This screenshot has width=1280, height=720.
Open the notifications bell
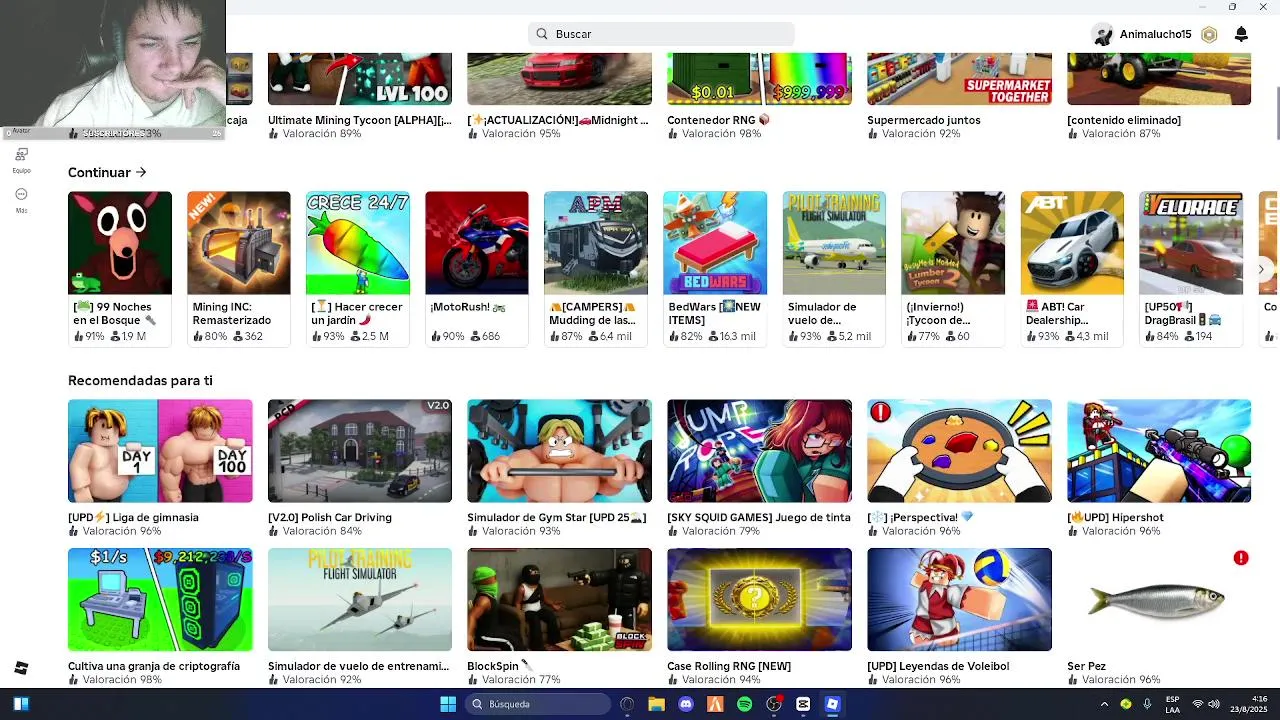[1241, 34]
